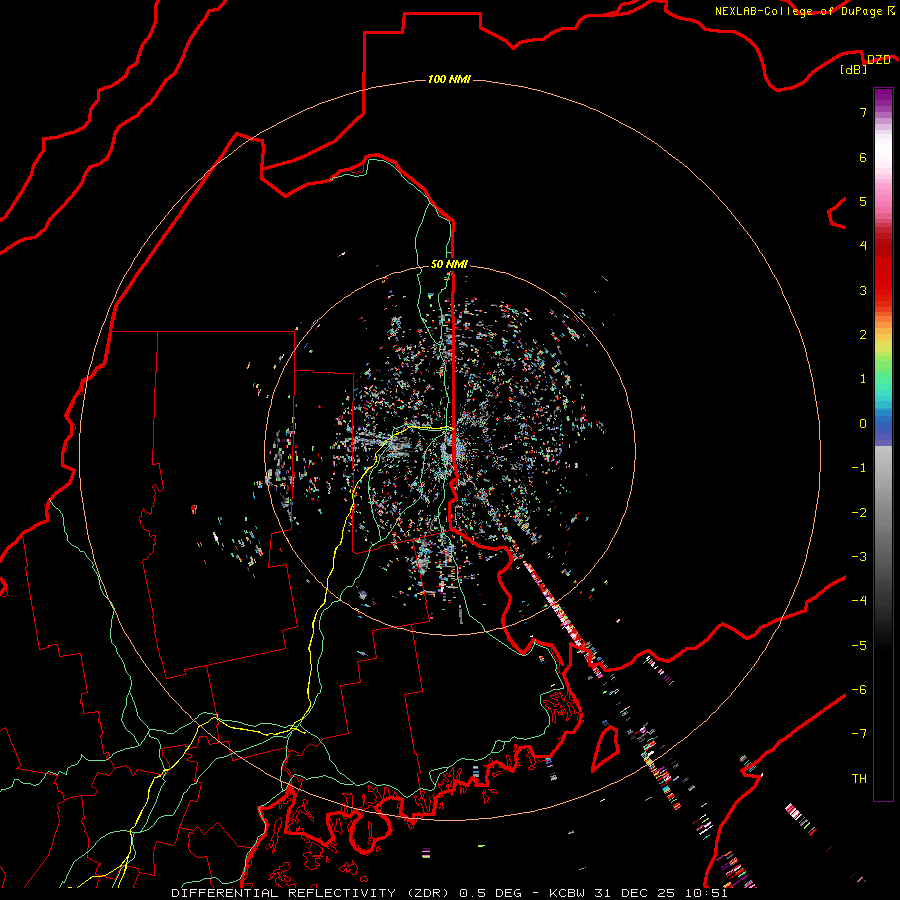The height and width of the screenshot is (900, 900).
Task: Click the TH label on the color scale
Action: coord(859,779)
